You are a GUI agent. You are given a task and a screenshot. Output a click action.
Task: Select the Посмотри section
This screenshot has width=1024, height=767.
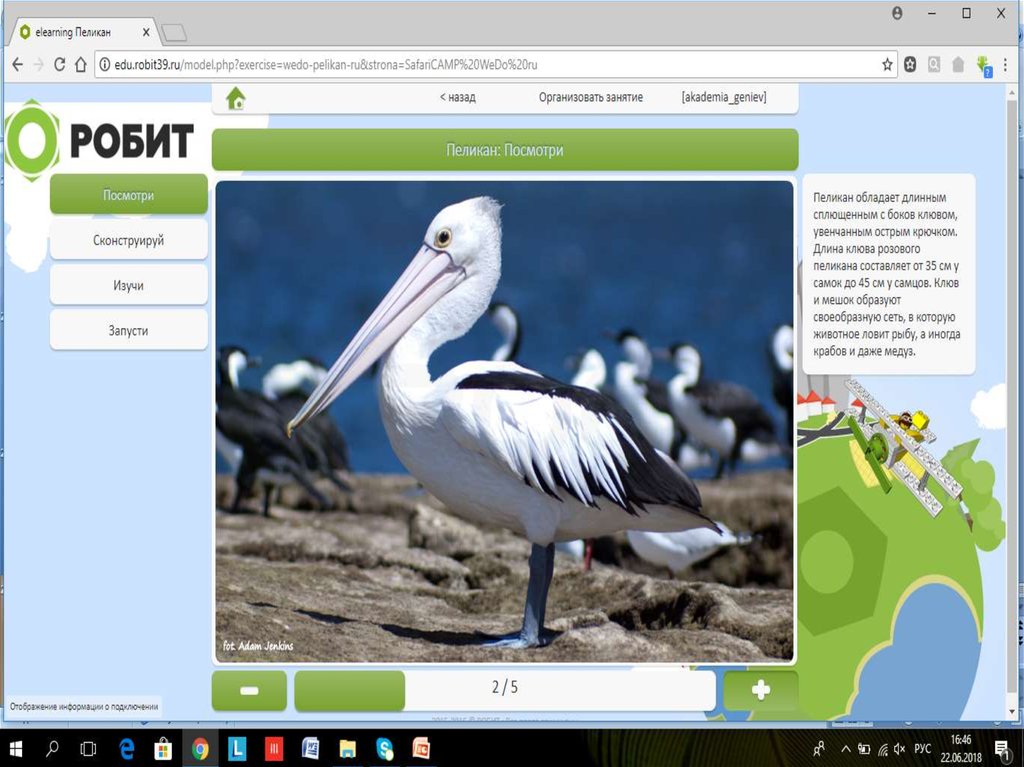tap(128, 195)
